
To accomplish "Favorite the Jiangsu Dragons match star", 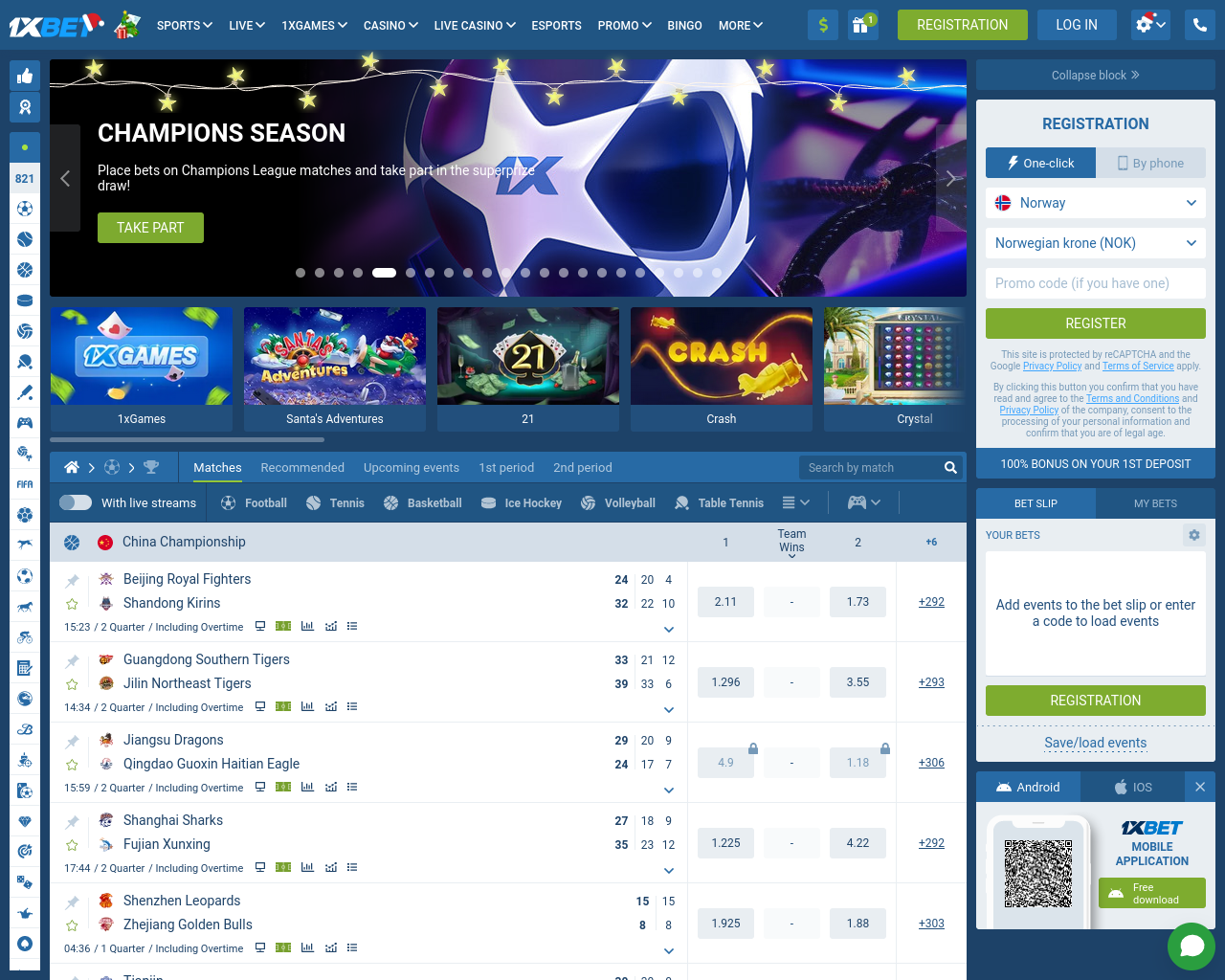I will 72,765.
